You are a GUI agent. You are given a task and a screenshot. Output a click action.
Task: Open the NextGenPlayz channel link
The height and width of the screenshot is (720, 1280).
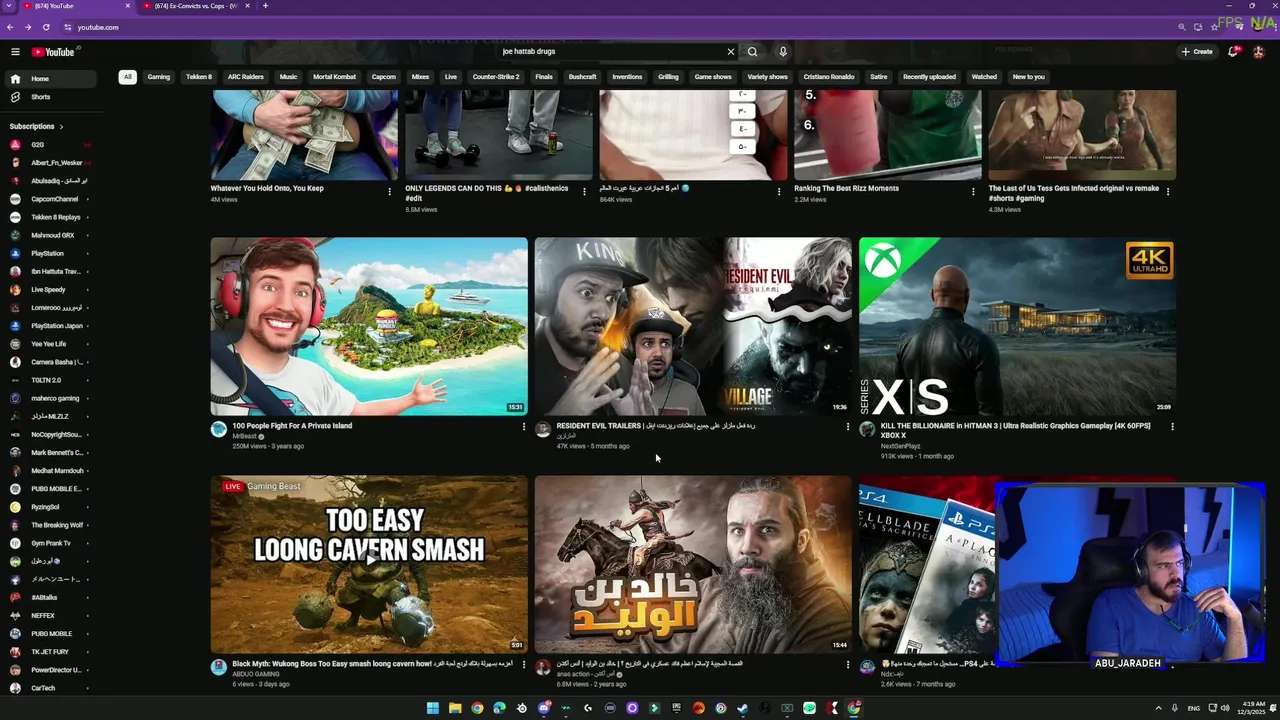pyautogui.click(x=900, y=446)
